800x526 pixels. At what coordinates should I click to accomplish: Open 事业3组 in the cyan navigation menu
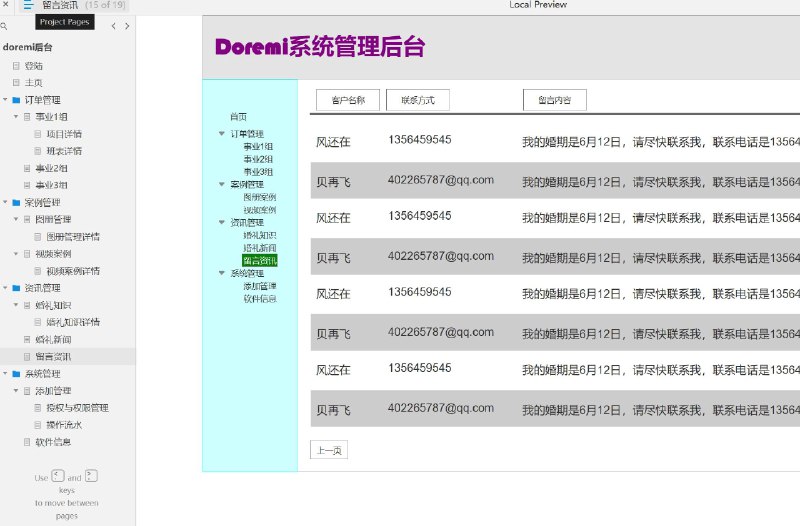[258, 172]
